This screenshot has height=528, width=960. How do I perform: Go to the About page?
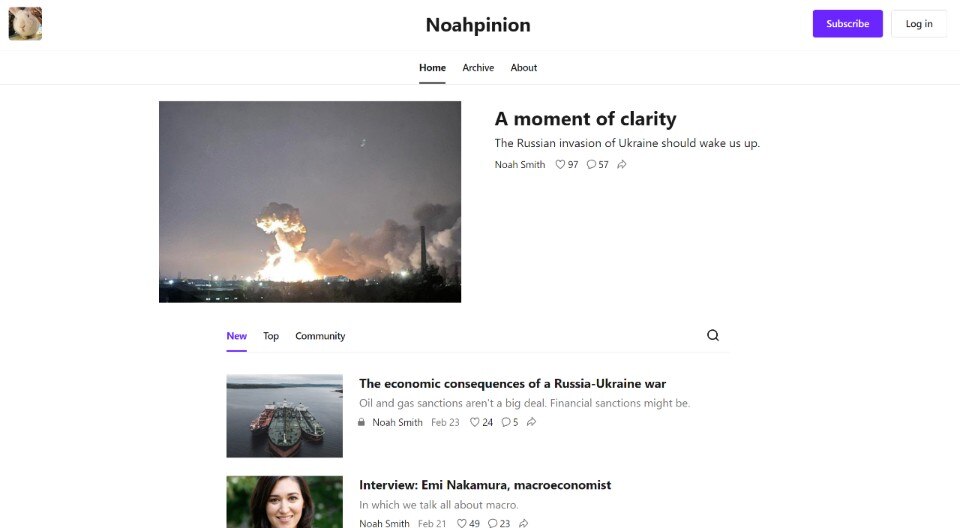[x=523, y=67]
